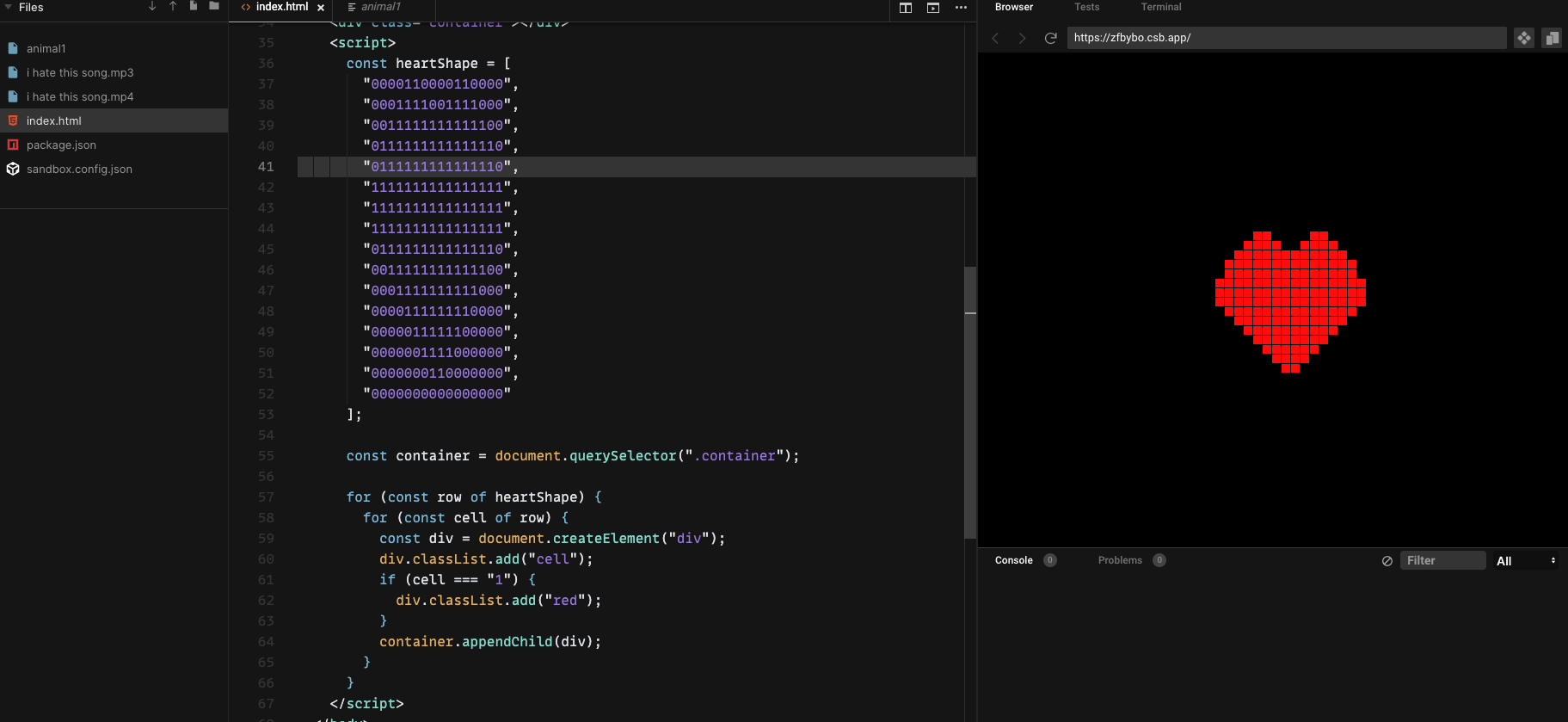Create a new folder via folder icon
Viewport: 1568px width, 722px height.
pos(214,7)
